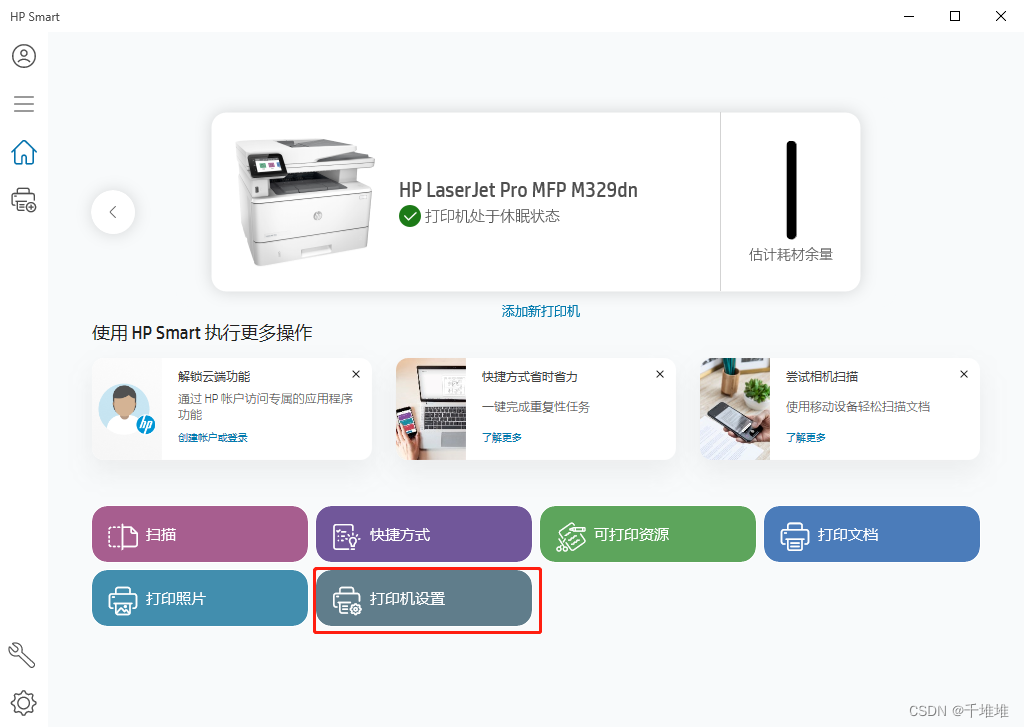
Task: Open the 打印文档 print documents tile
Action: (x=872, y=534)
